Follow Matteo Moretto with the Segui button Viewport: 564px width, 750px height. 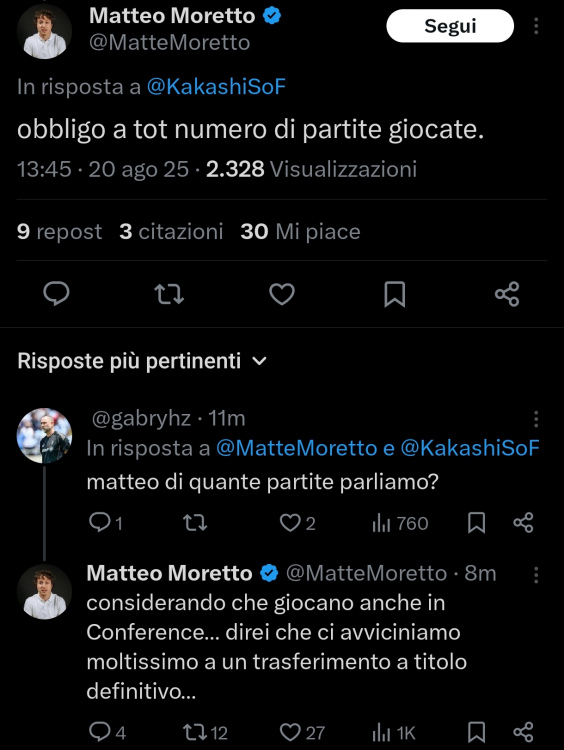(x=450, y=26)
